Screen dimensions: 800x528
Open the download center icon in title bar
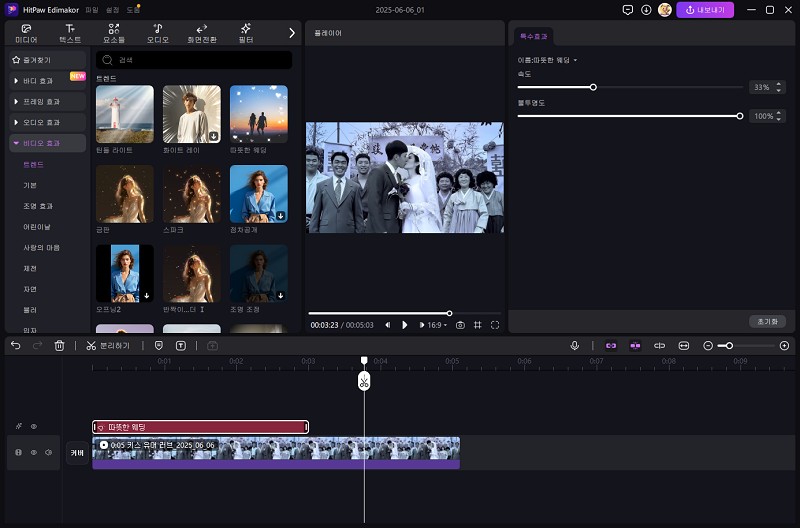646,10
